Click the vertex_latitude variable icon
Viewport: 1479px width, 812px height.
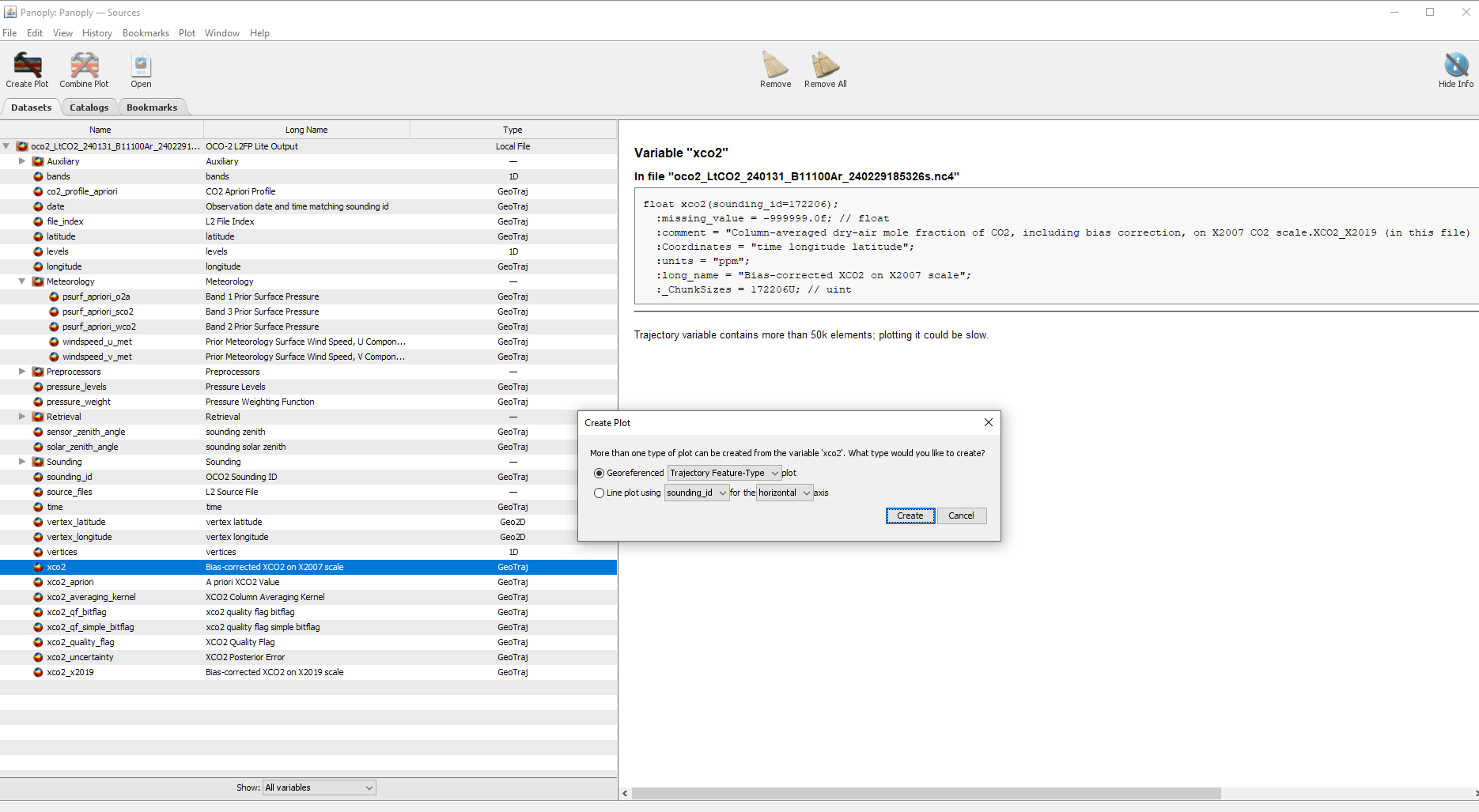click(x=38, y=522)
